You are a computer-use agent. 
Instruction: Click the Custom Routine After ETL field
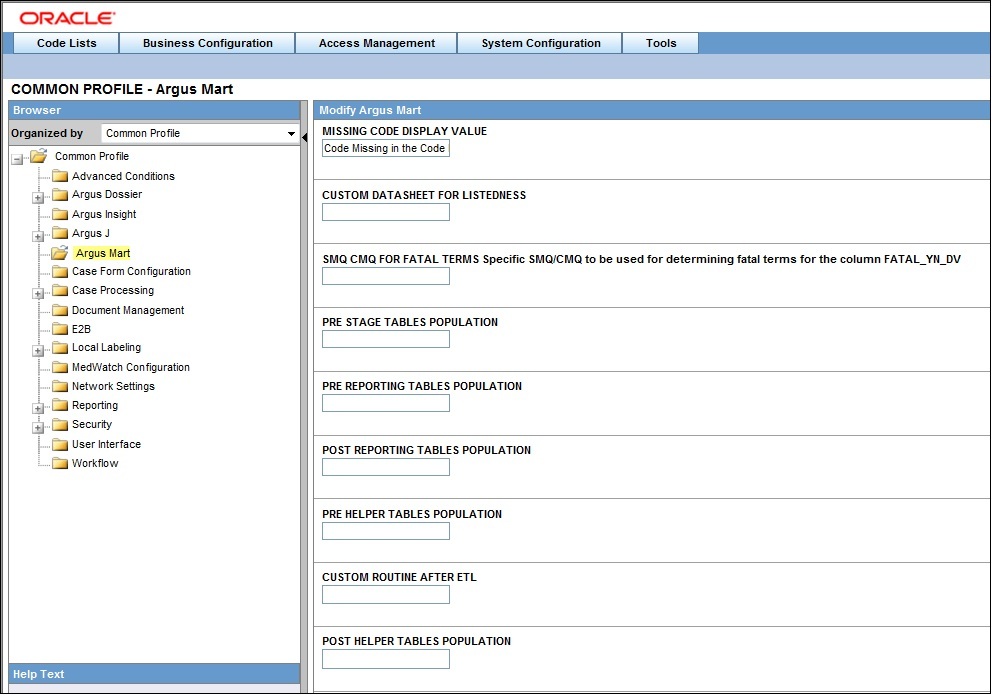pyautogui.click(x=386, y=594)
